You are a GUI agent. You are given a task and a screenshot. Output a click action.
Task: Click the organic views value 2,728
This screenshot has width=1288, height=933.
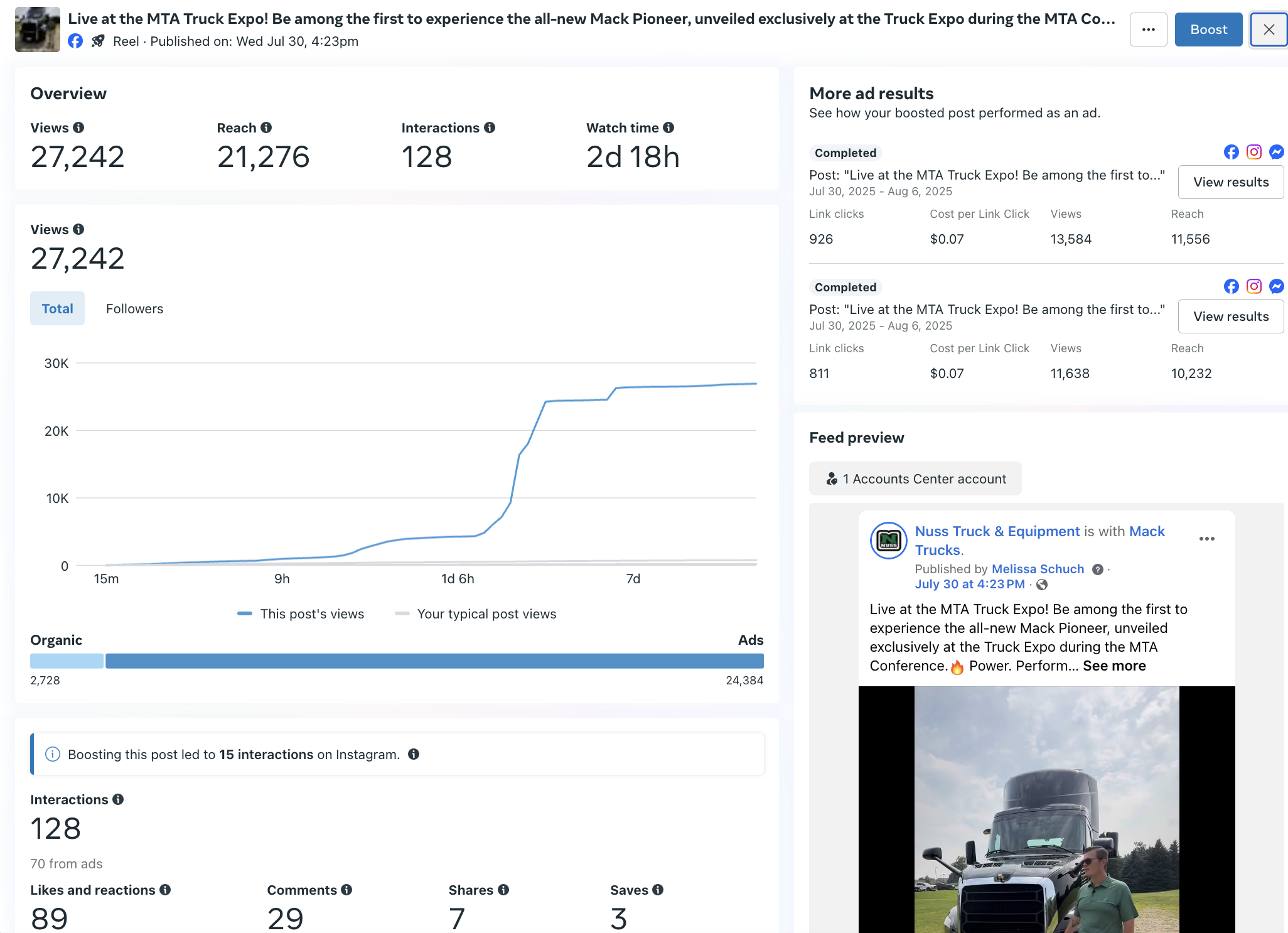45,681
